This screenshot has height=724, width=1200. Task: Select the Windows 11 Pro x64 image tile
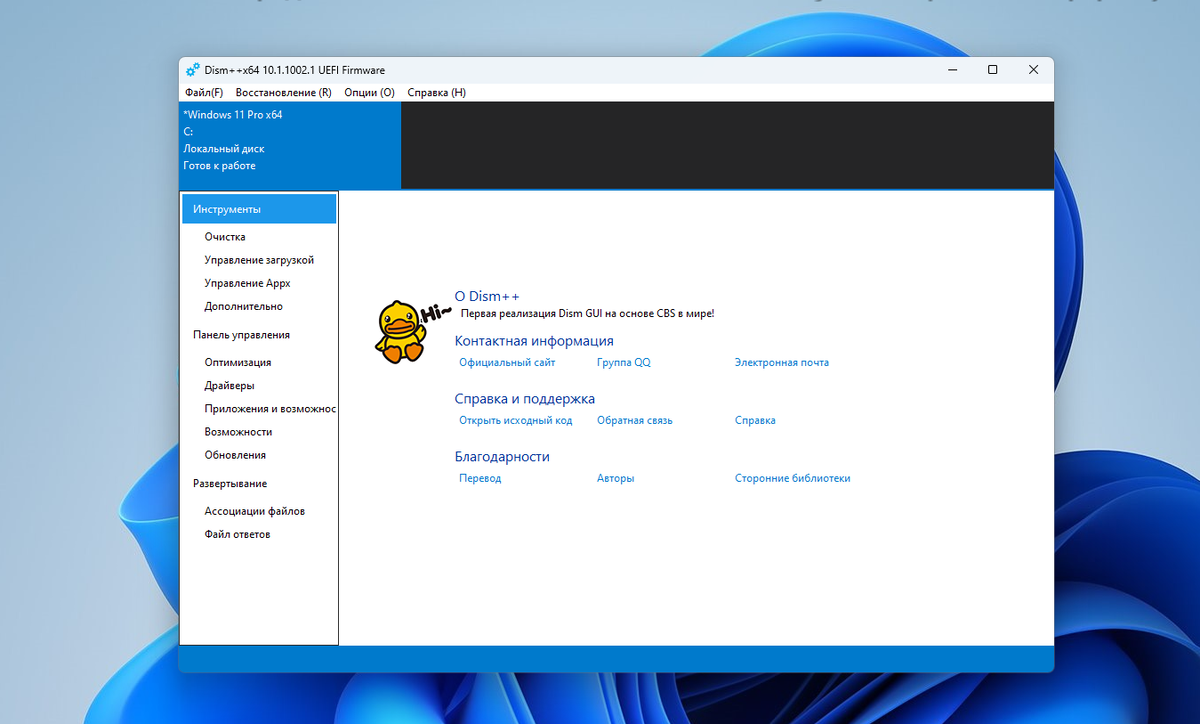click(290, 145)
